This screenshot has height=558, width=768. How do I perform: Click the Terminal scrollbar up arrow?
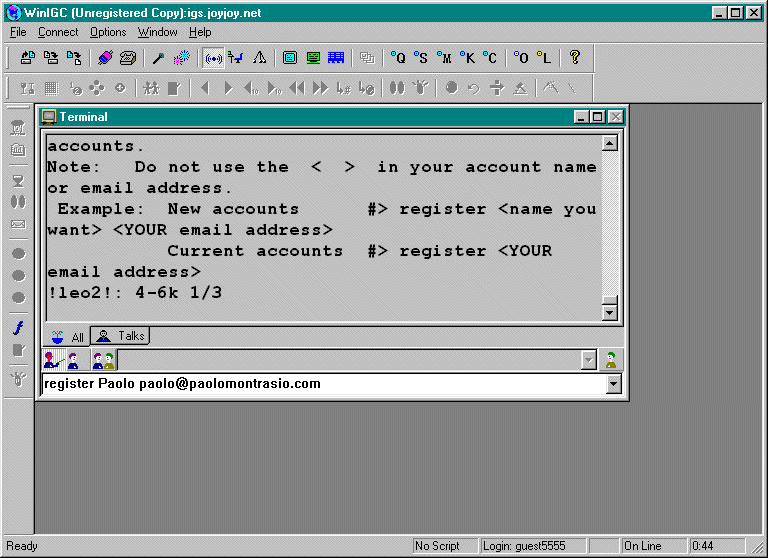coord(610,144)
